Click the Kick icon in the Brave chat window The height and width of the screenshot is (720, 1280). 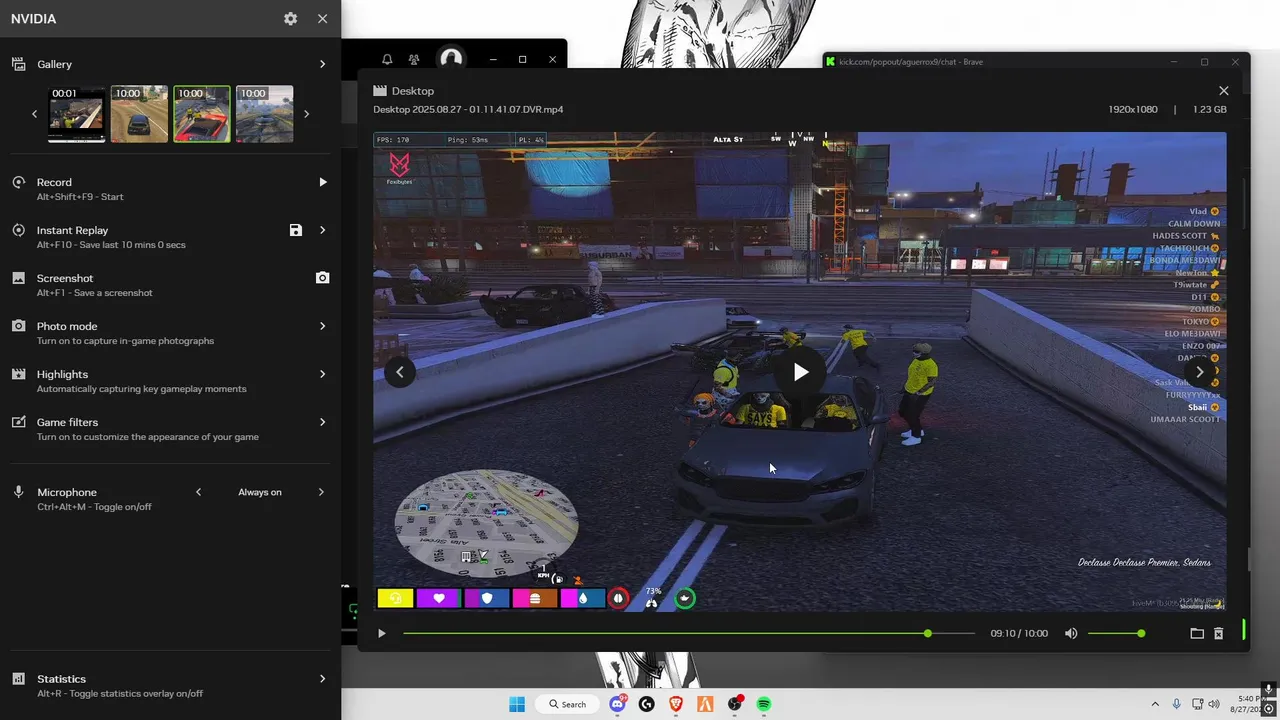coord(830,62)
